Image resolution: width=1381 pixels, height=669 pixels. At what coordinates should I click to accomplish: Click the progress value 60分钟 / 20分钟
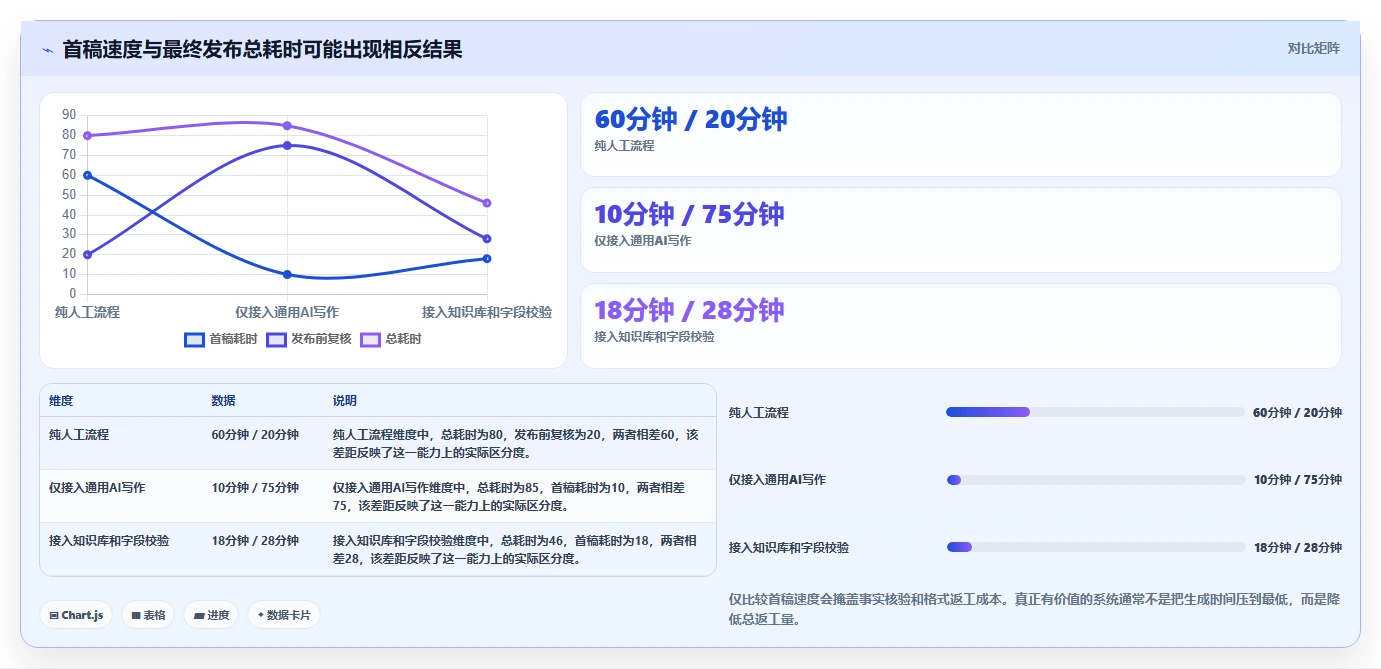pos(1297,412)
